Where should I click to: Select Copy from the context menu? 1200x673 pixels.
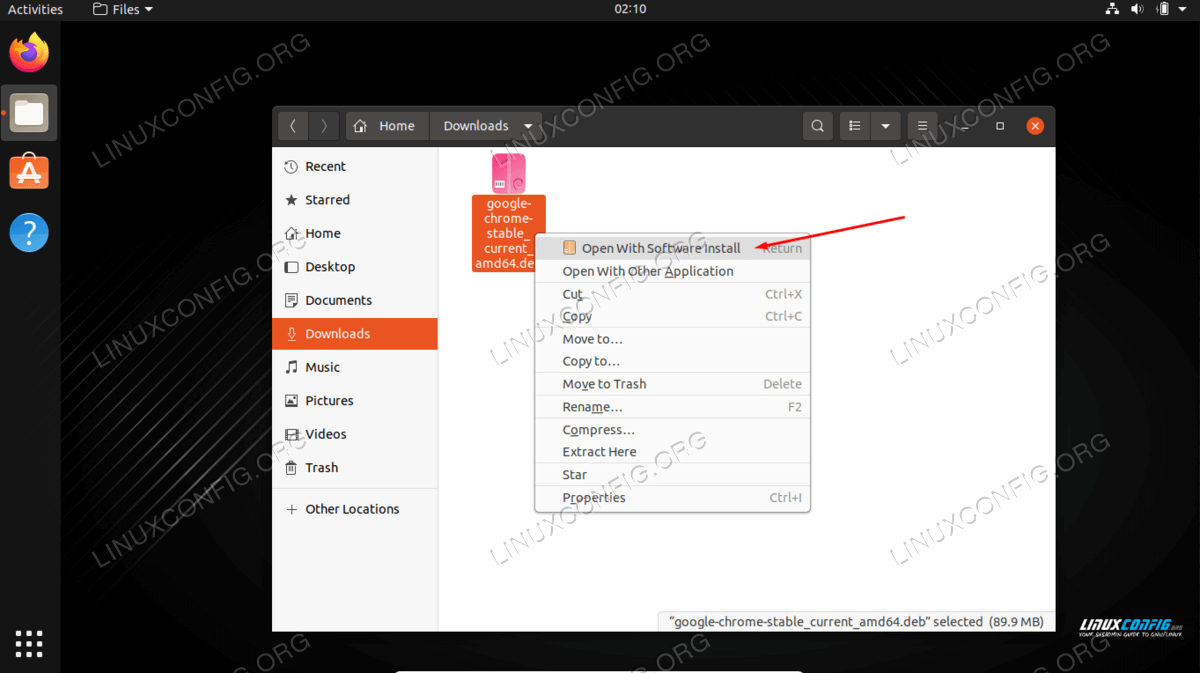coord(672,316)
